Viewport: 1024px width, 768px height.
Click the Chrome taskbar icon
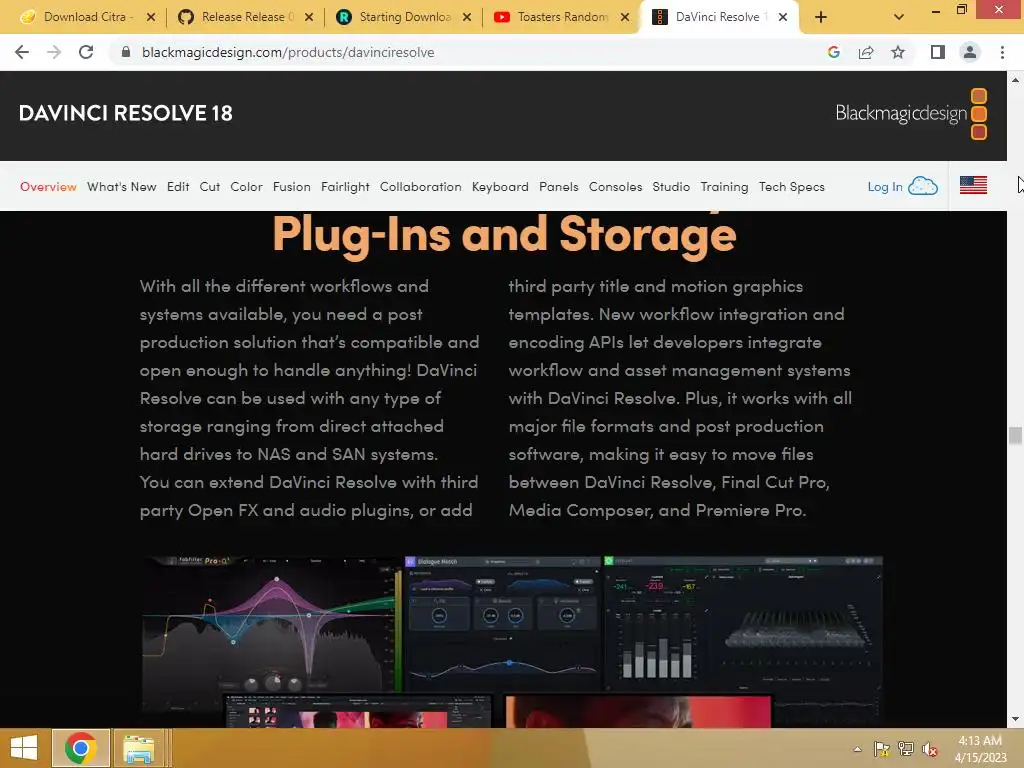coord(80,748)
